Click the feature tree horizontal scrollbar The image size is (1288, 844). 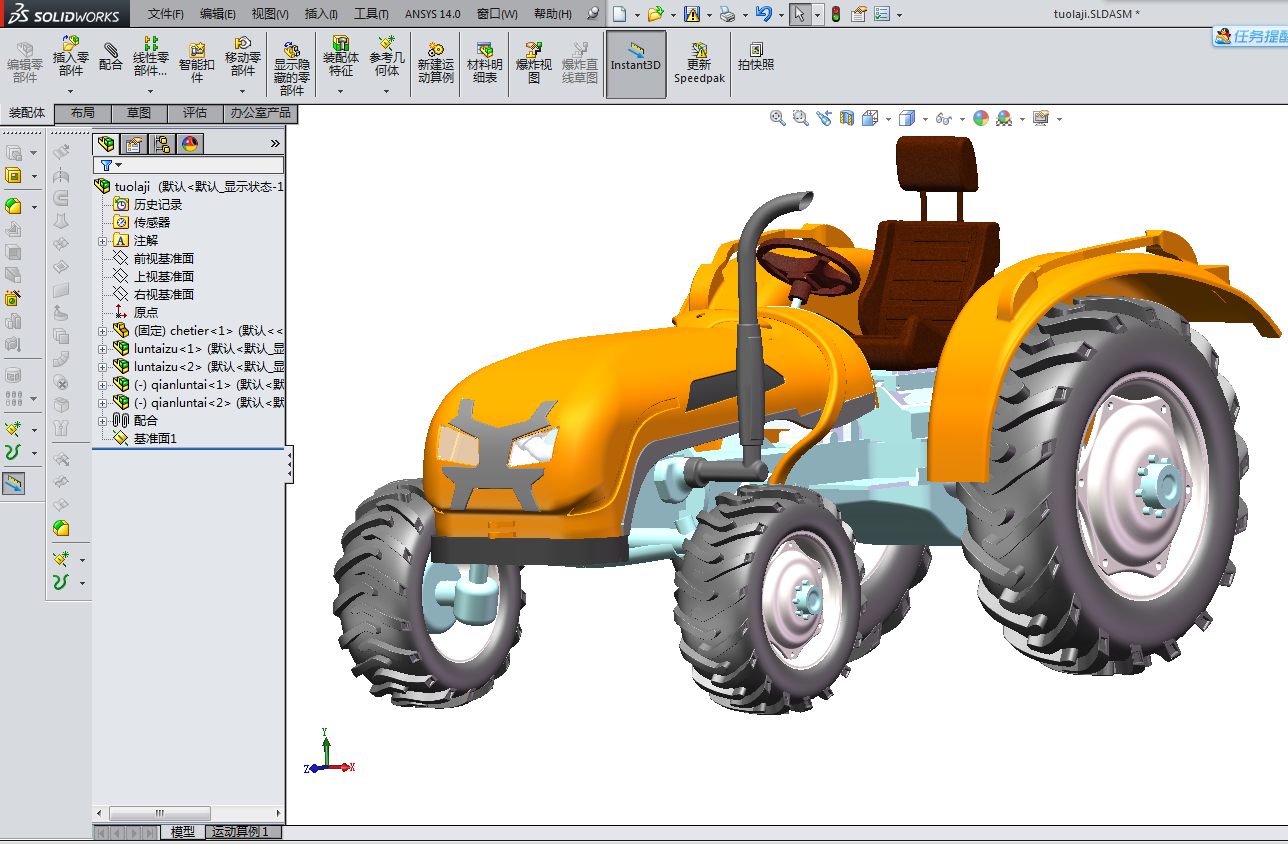pos(160,814)
